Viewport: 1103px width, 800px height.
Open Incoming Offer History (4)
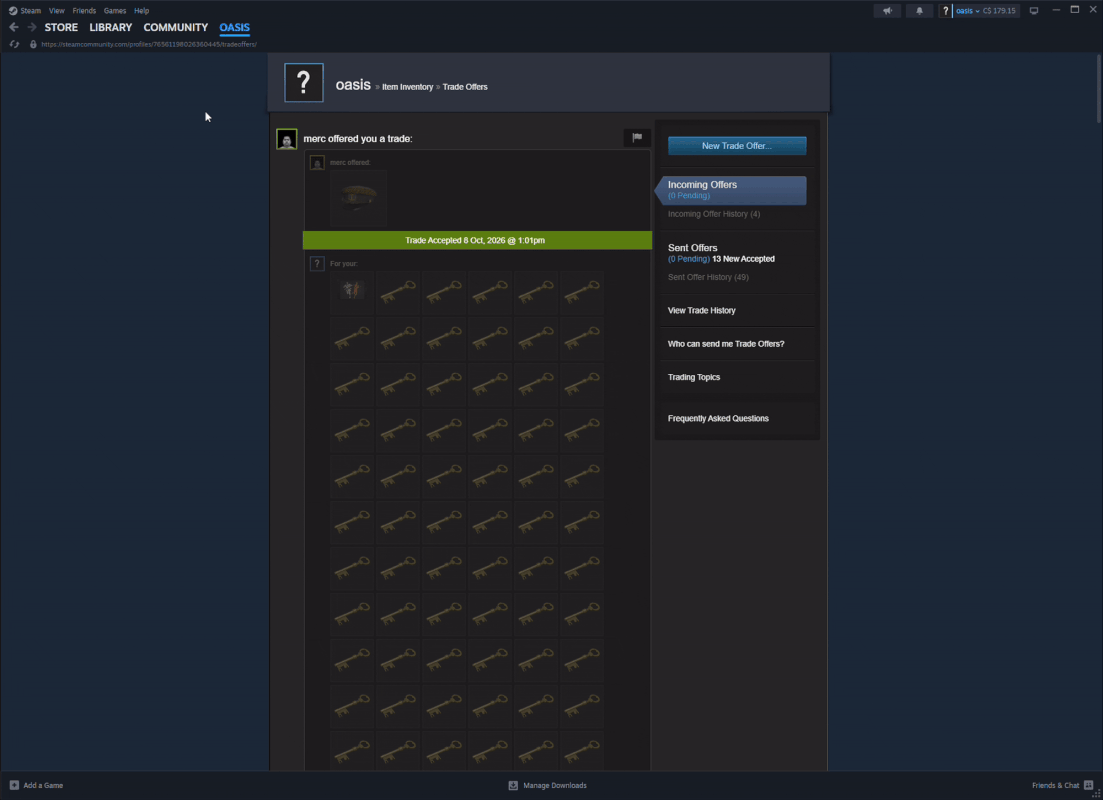click(x=713, y=214)
